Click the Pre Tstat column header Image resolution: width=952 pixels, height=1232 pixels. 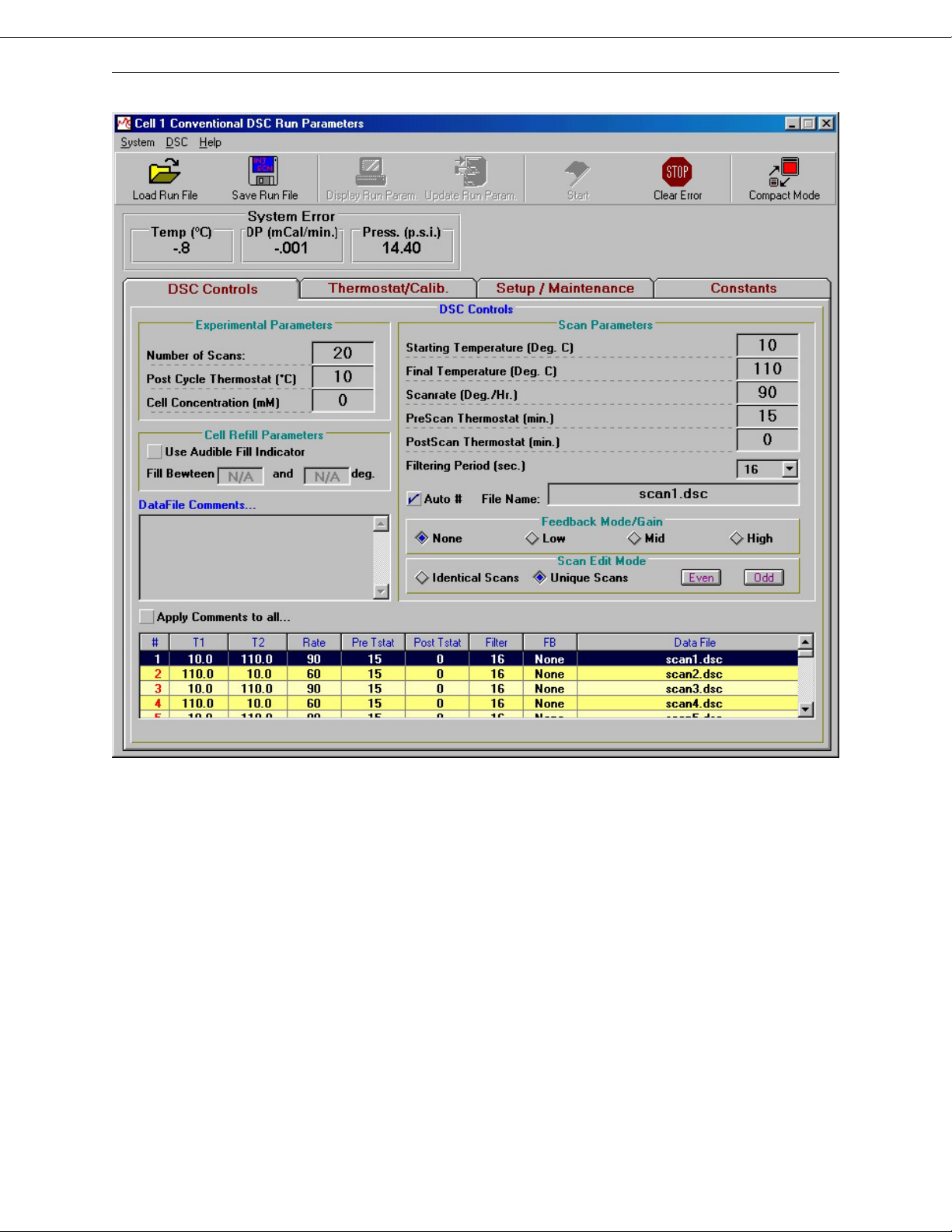click(373, 643)
